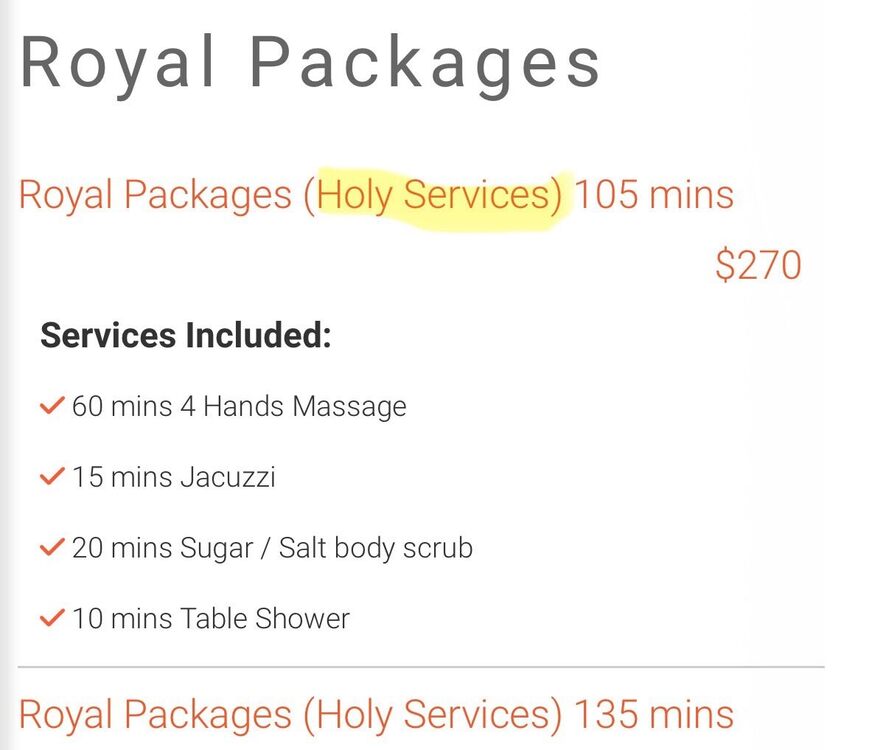Select the 60 mins 4 Hands Massage item
Screen dimensions: 869x750
[239, 407]
